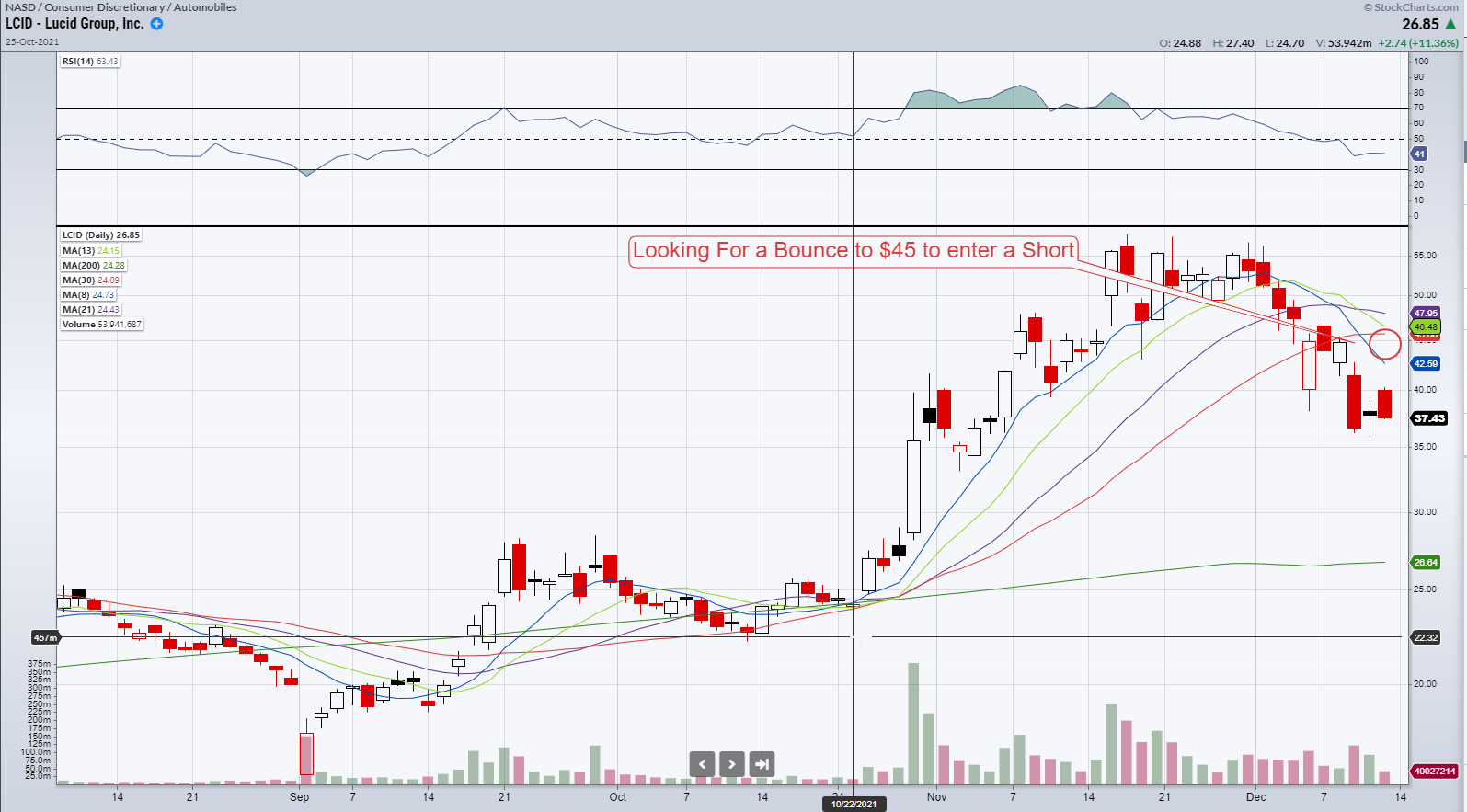Click the 457m crosshair volume label
Viewport: 1467px width, 812px height.
pyautogui.click(x=45, y=637)
